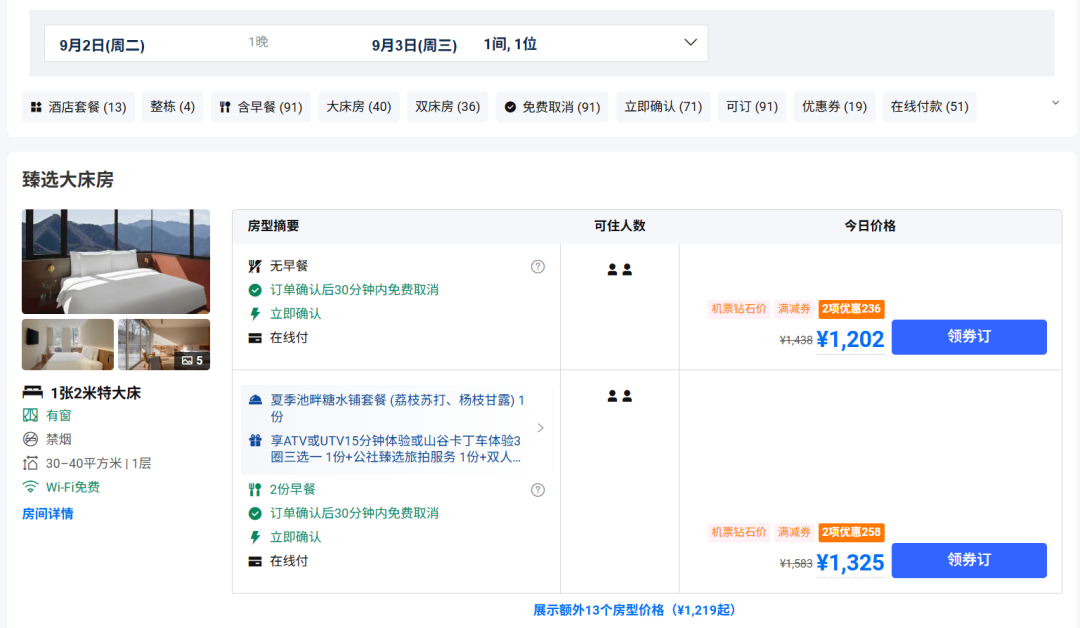
Task: Expand more filter options chevron
Action: pos(1055,103)
